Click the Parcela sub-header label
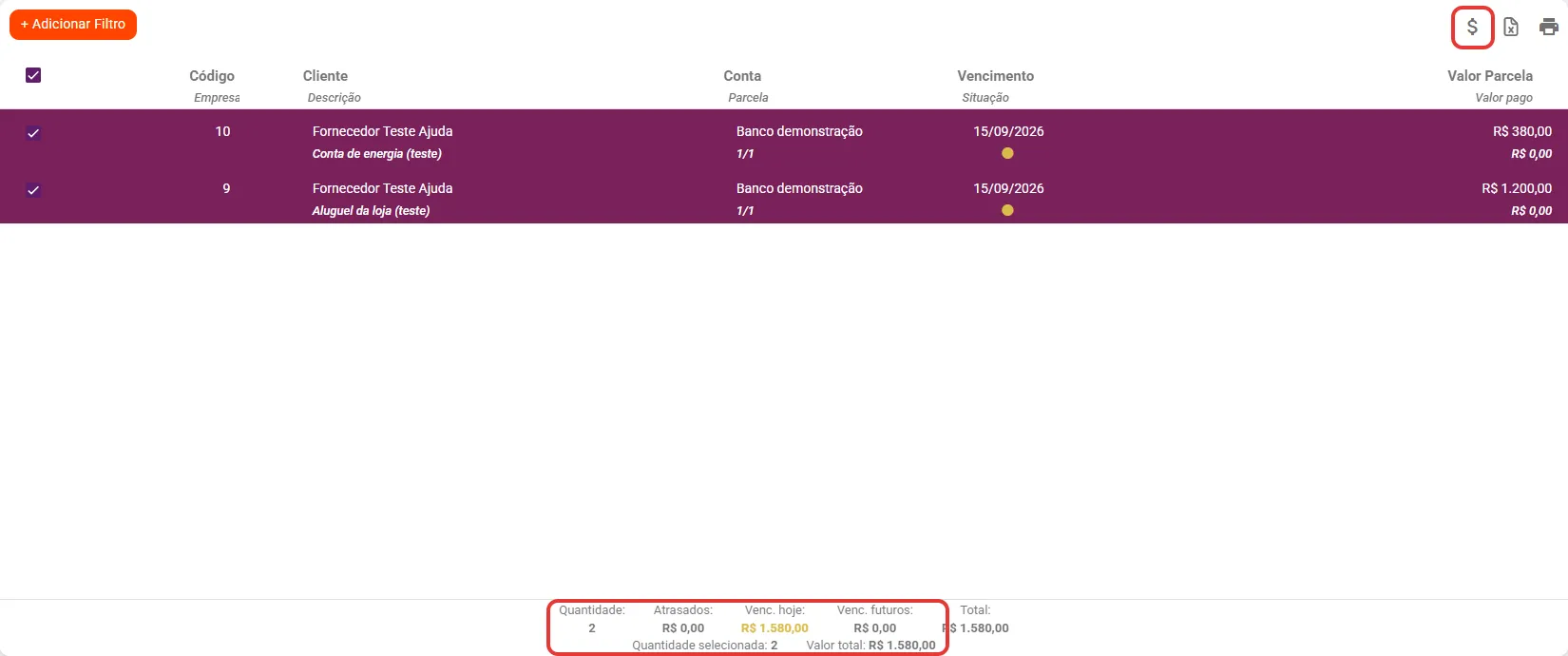 tap(748, 98)
